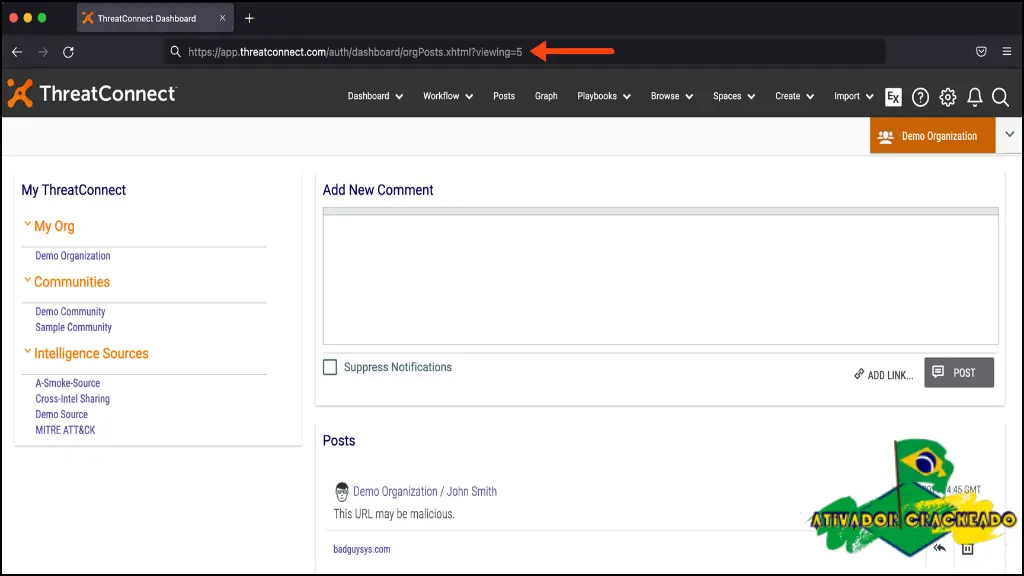Click the 'This URL may be malicious.' post text
This screenshot has height=576, width=1024.
pos(394,514)
